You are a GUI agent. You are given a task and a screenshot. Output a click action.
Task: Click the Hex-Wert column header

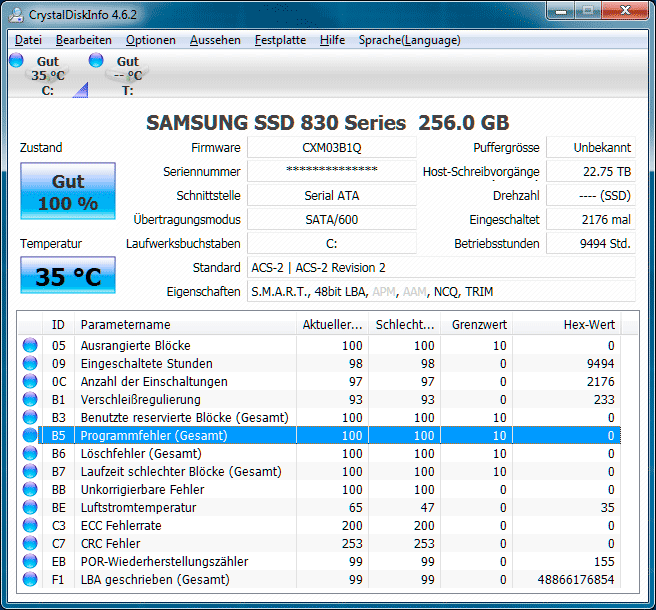pyautogui.click(x=567, y=325)
